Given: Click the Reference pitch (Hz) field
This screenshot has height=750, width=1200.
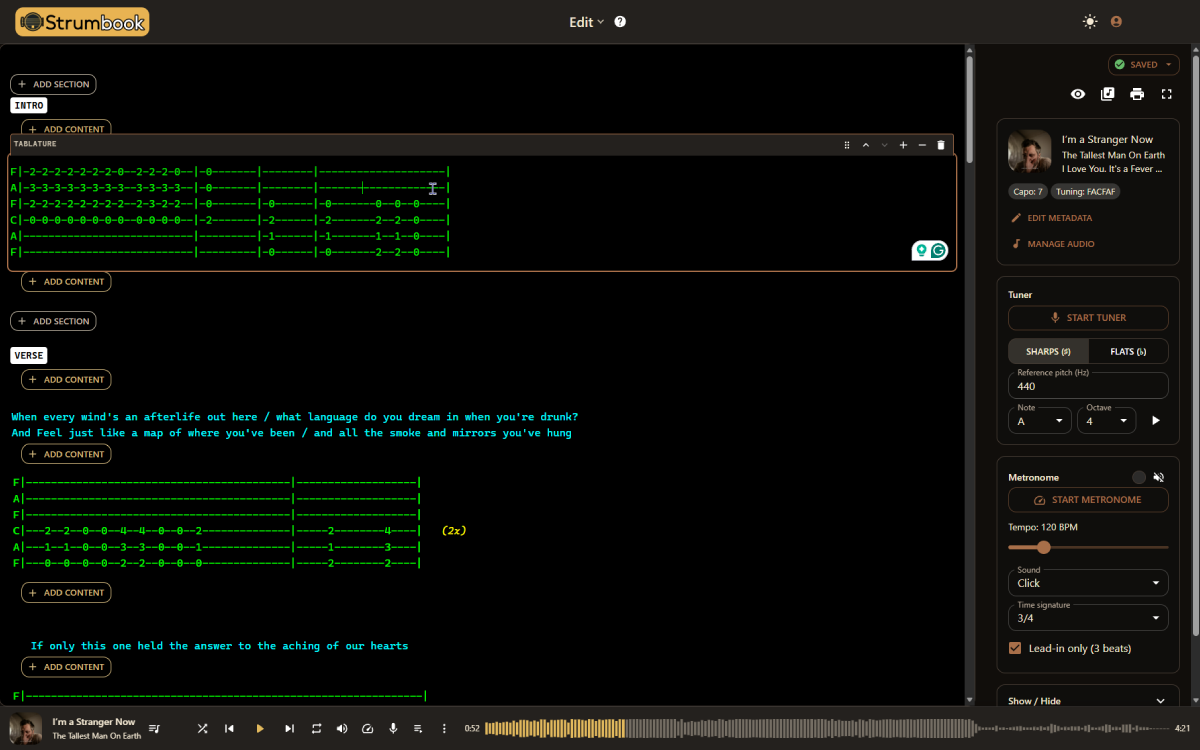Looking at the screenshot, I should tap(1088, 385).
